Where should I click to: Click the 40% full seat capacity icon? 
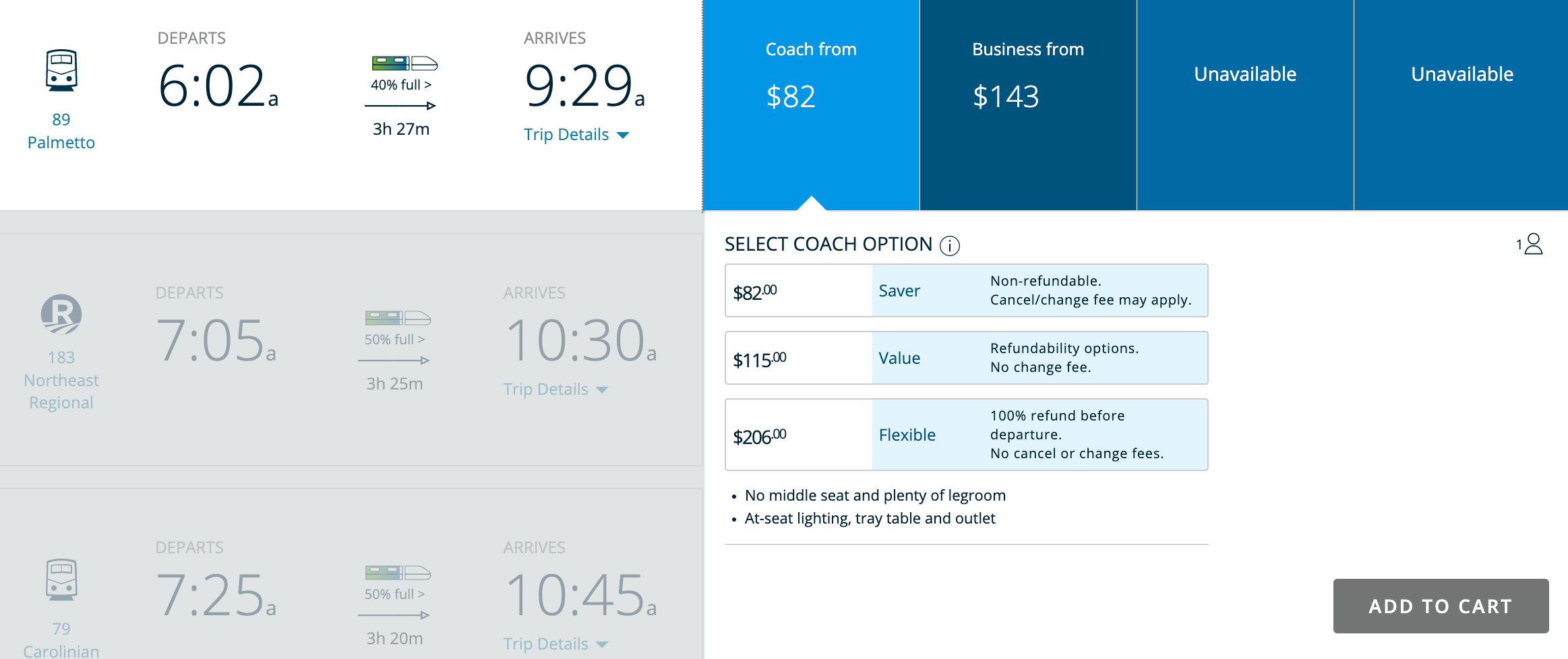click(404, 64)
